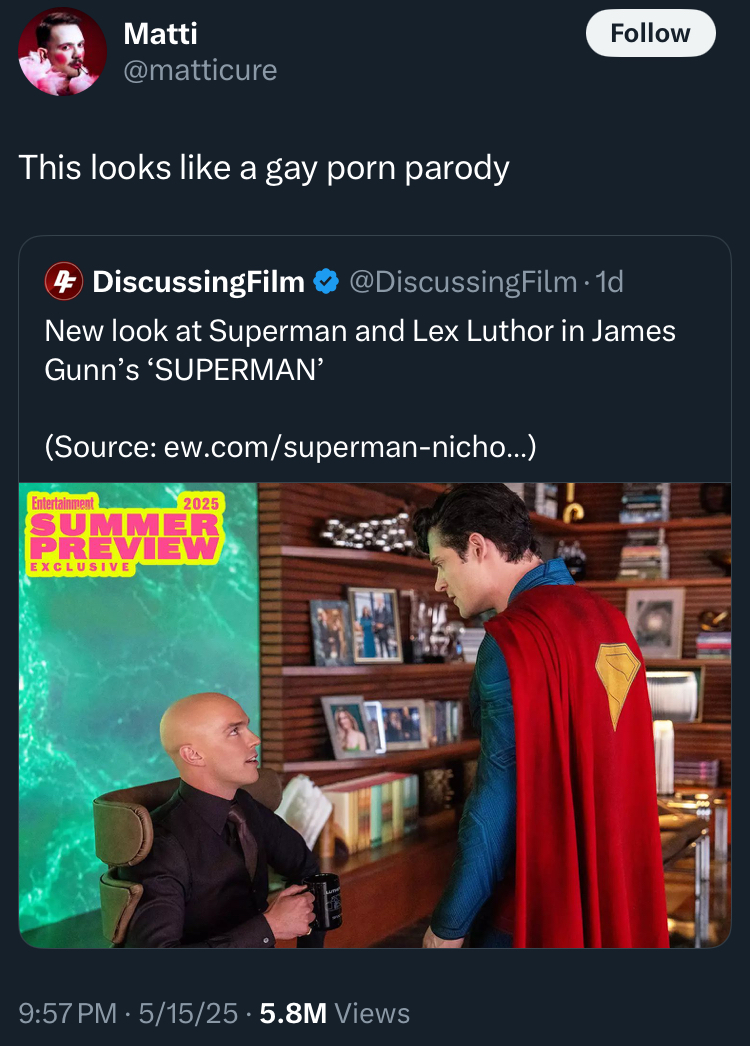This screenshot has height=1046, width=750.
Task: Open the DiscussingFilm display name
Action: [199, 282]
